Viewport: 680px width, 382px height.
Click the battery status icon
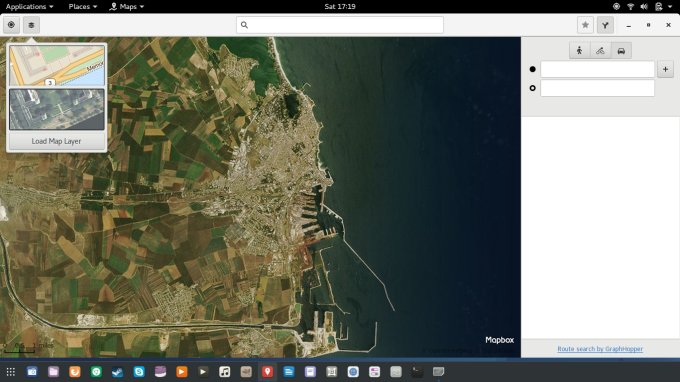coord(659,7)
